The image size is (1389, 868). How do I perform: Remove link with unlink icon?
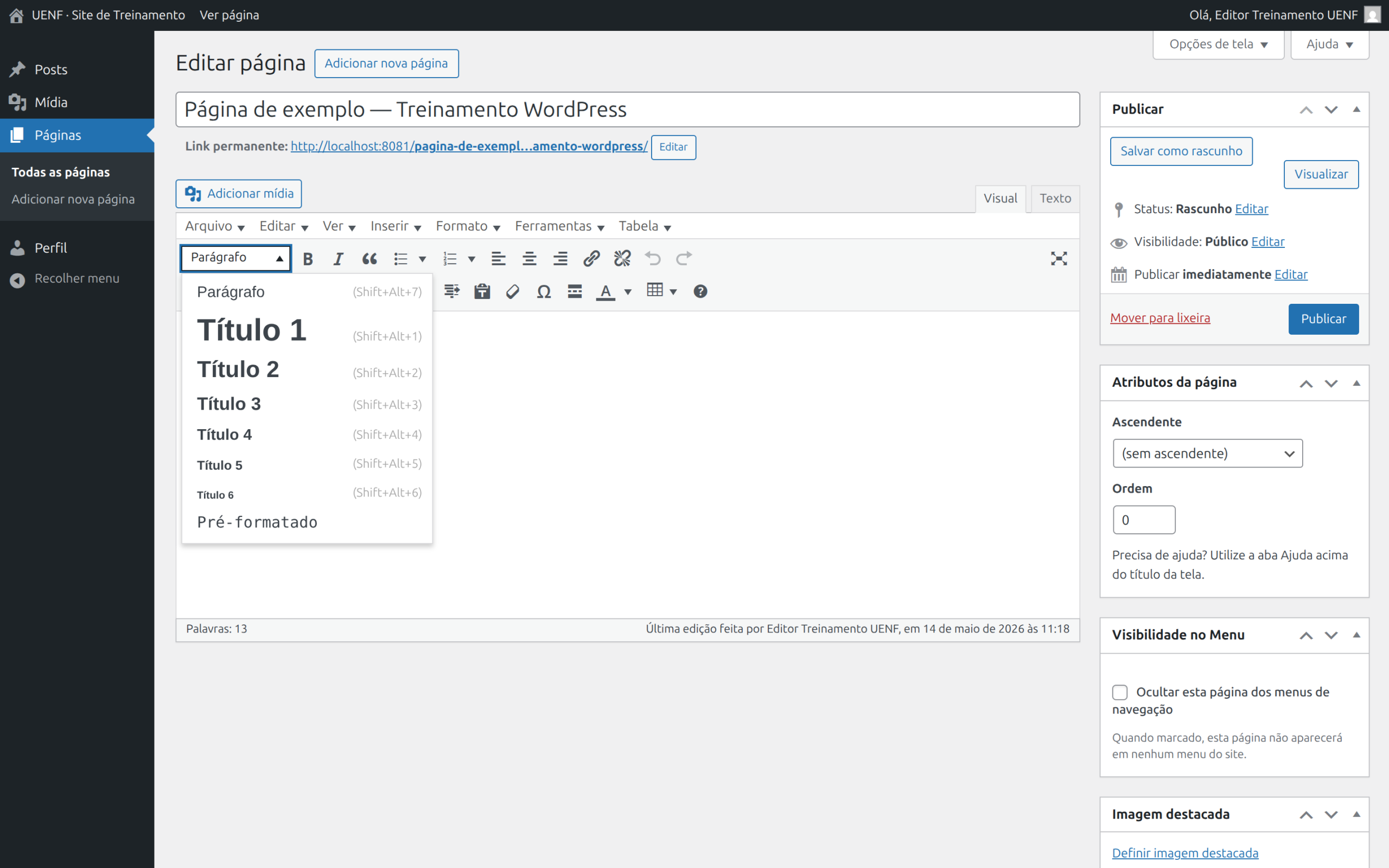(x=622, y=259)
